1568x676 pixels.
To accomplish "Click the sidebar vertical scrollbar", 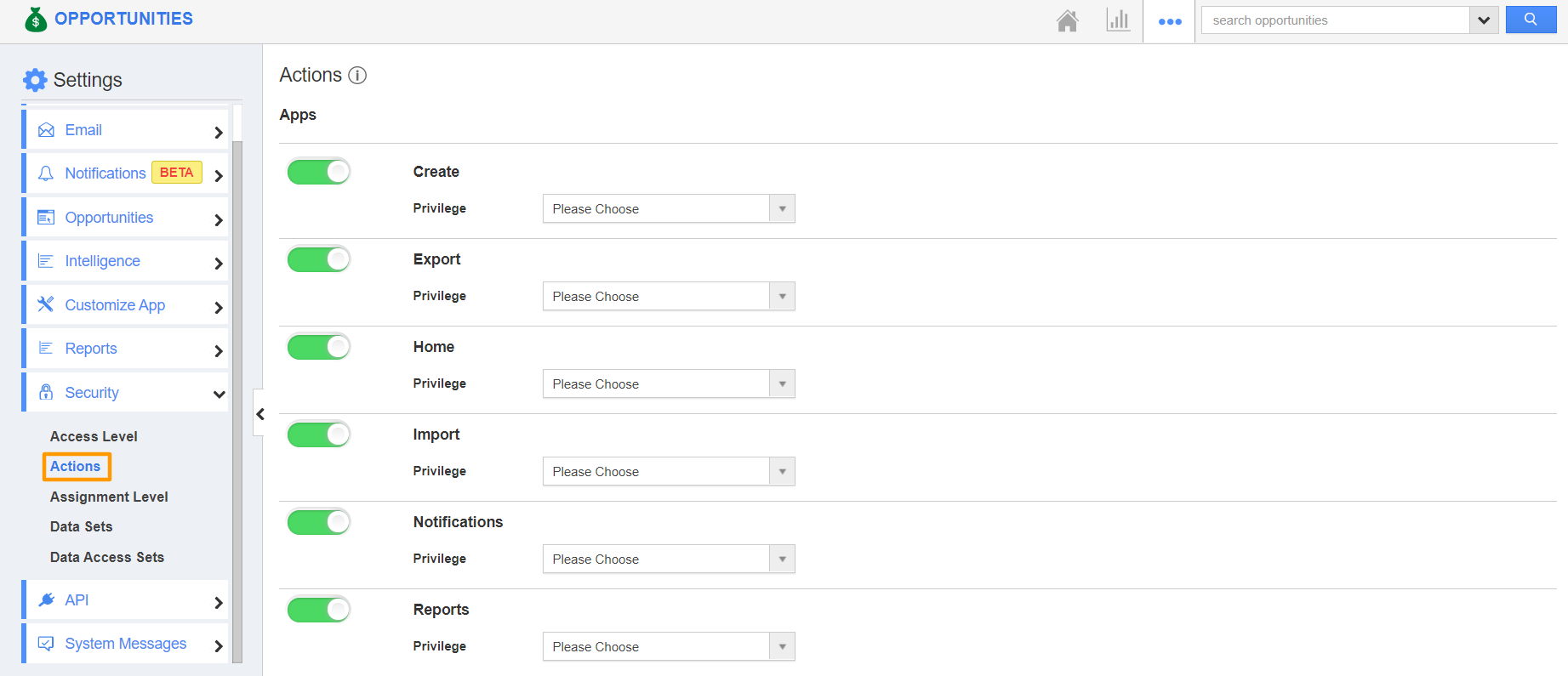I will pyautogui.click(x=237, y=383).
